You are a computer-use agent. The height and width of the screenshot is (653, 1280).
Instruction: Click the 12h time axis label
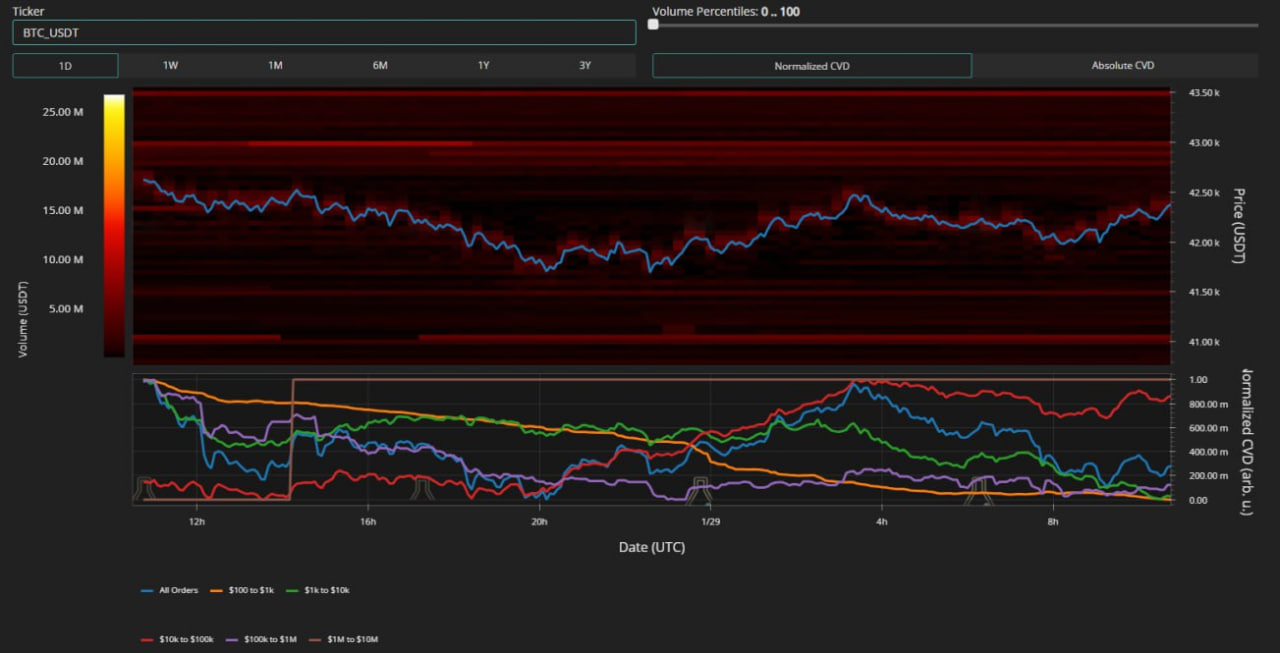(x=197, y=522)
